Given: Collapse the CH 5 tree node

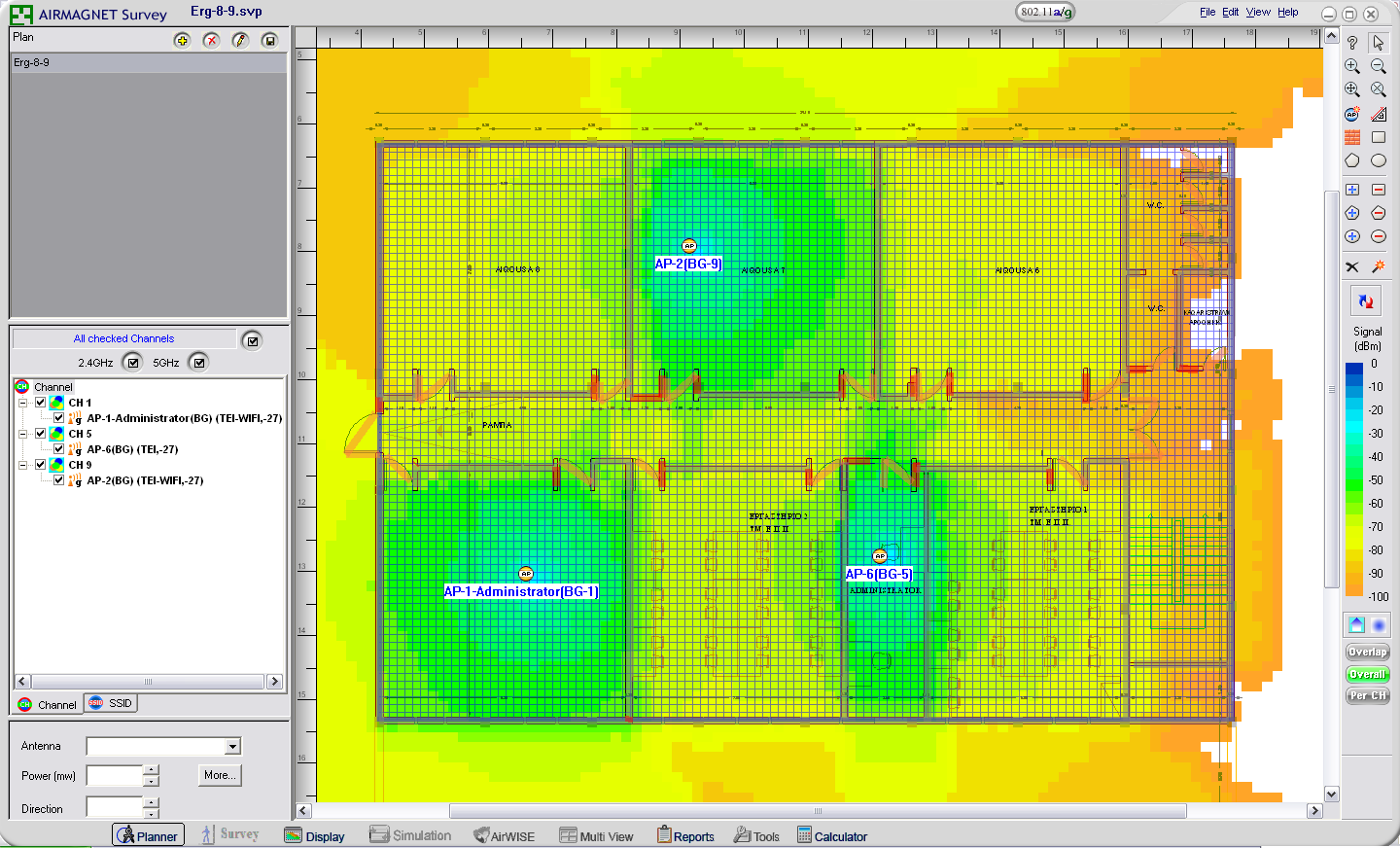Looking at the screenshot, I should coord(22,434).
